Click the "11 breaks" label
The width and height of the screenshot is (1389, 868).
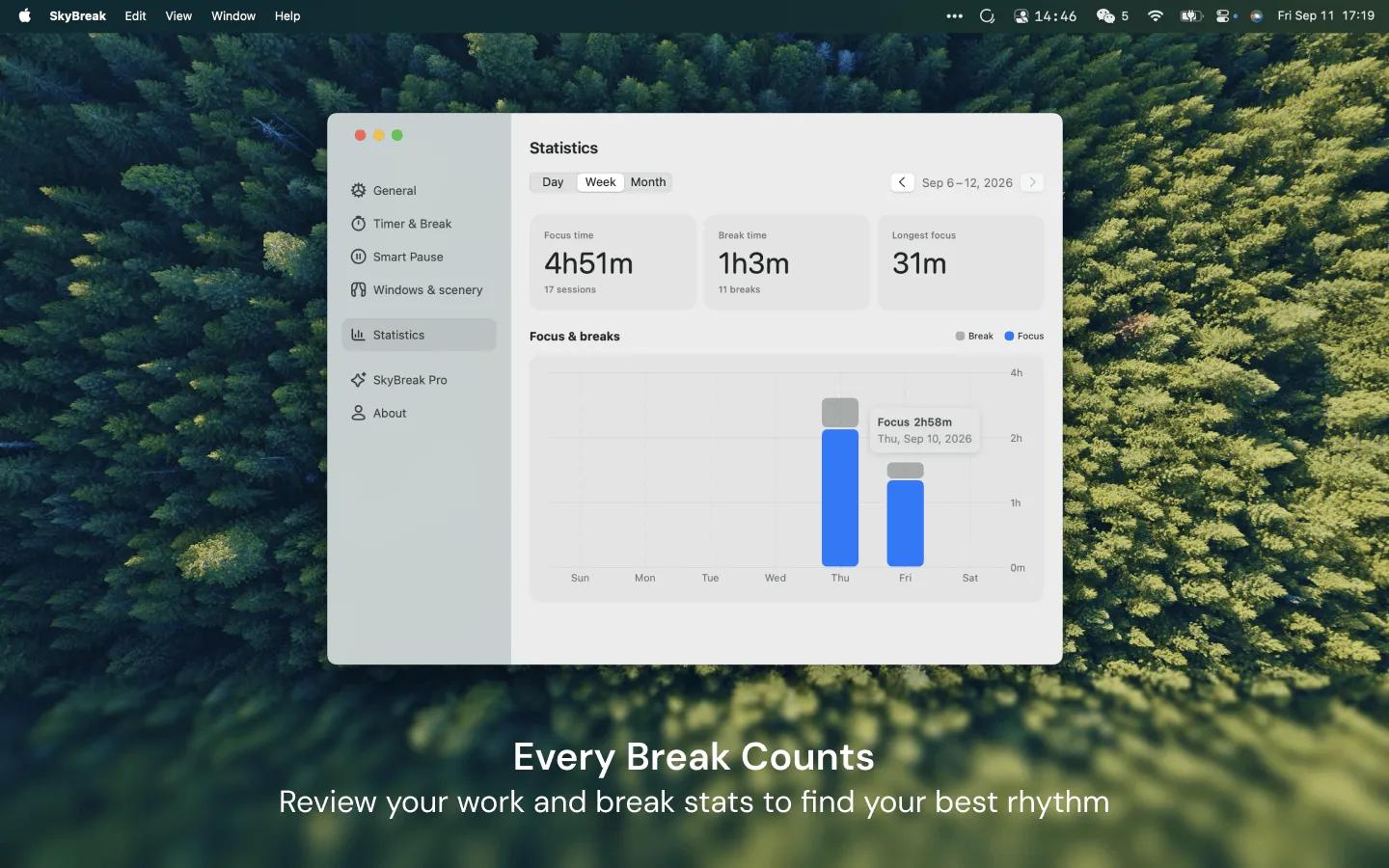(739, 289)
